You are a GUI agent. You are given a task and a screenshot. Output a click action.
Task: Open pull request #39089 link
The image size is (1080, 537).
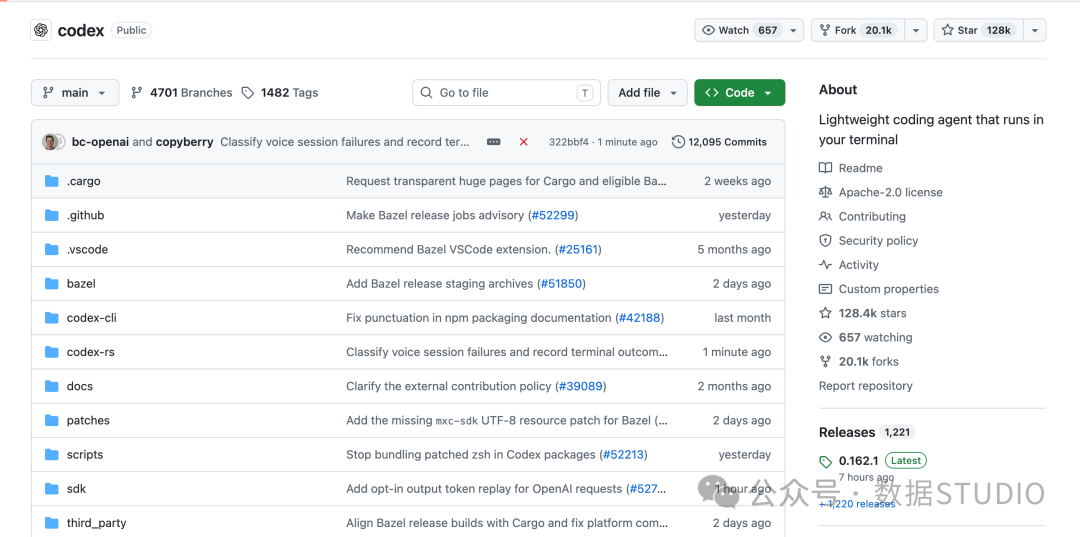[581, 386]
